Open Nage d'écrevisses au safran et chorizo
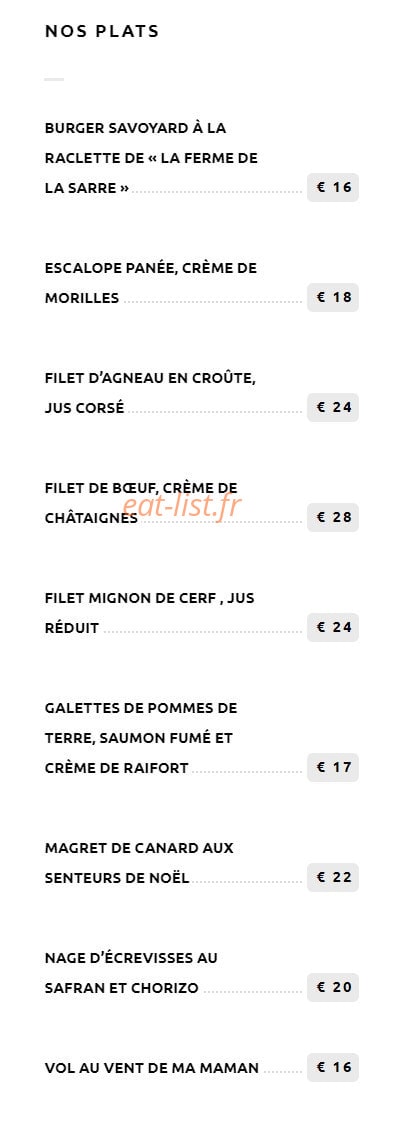 click(x=131, y=974)
